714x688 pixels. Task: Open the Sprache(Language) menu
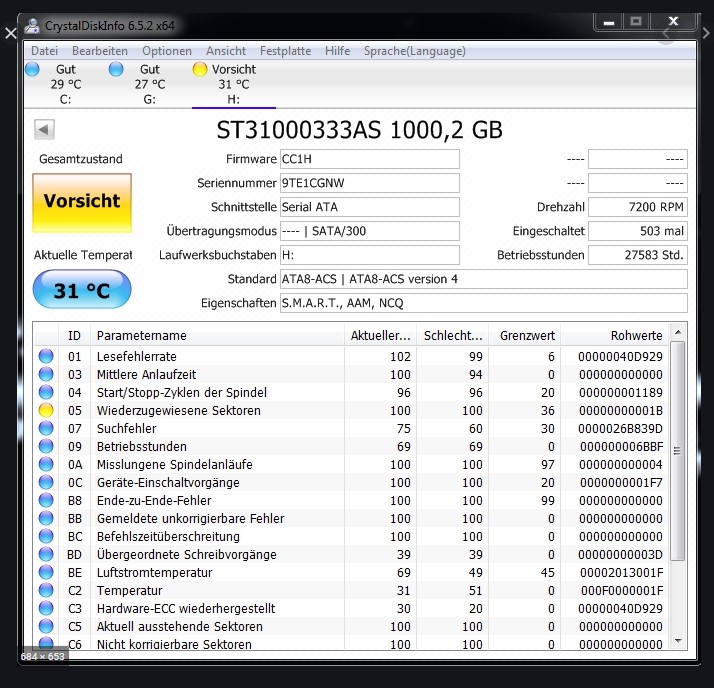point(414,51)
